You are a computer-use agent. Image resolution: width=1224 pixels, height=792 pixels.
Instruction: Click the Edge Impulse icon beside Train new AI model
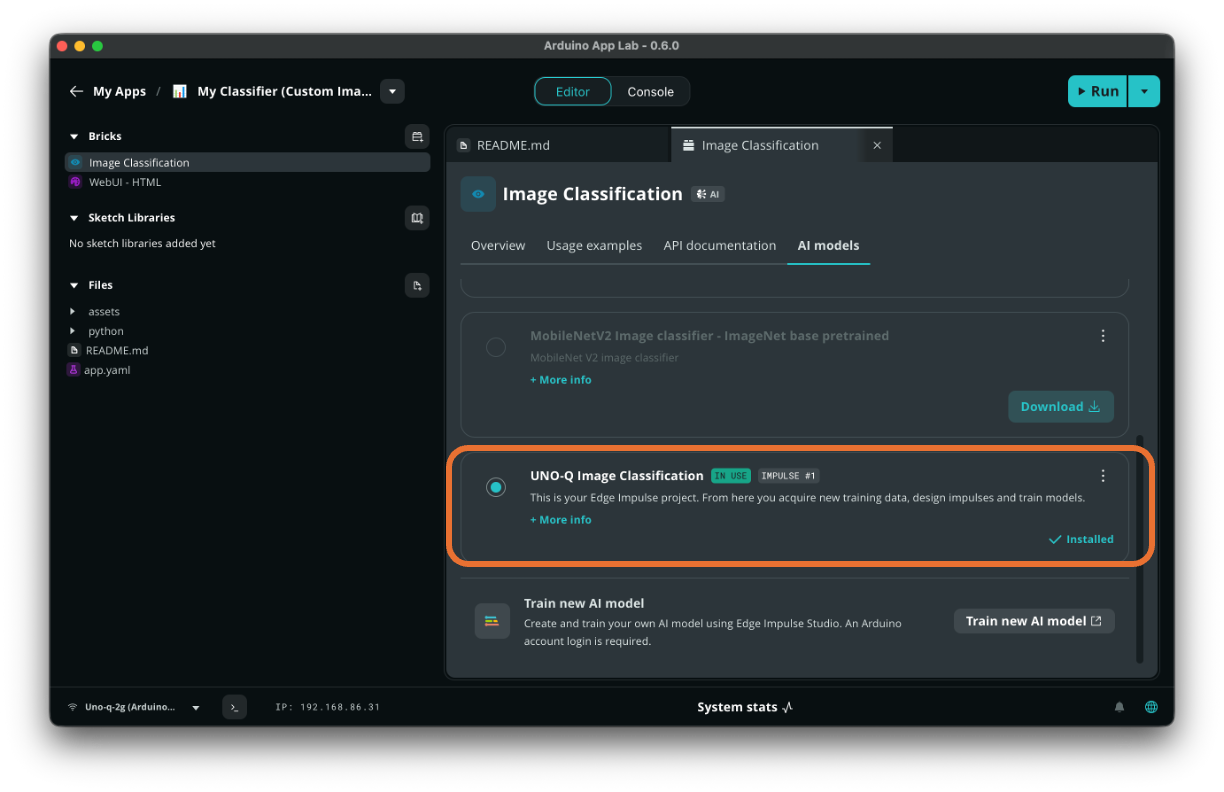click(492, 621)
